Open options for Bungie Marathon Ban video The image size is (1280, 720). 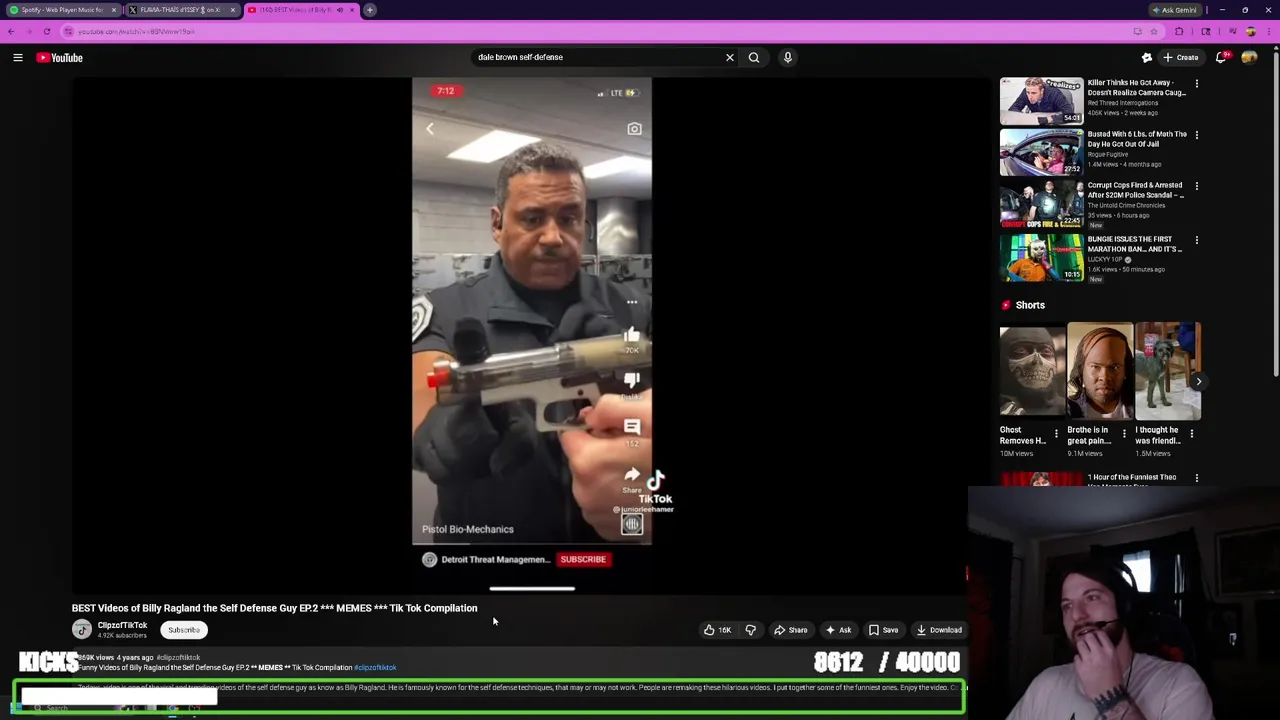(x=1197, y=240)
